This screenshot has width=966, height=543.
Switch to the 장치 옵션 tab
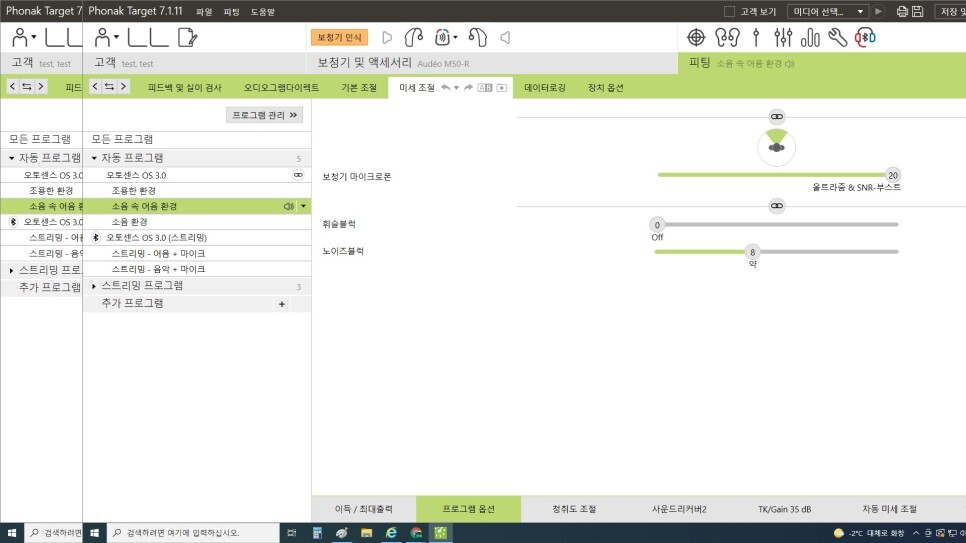coord(606,88)
